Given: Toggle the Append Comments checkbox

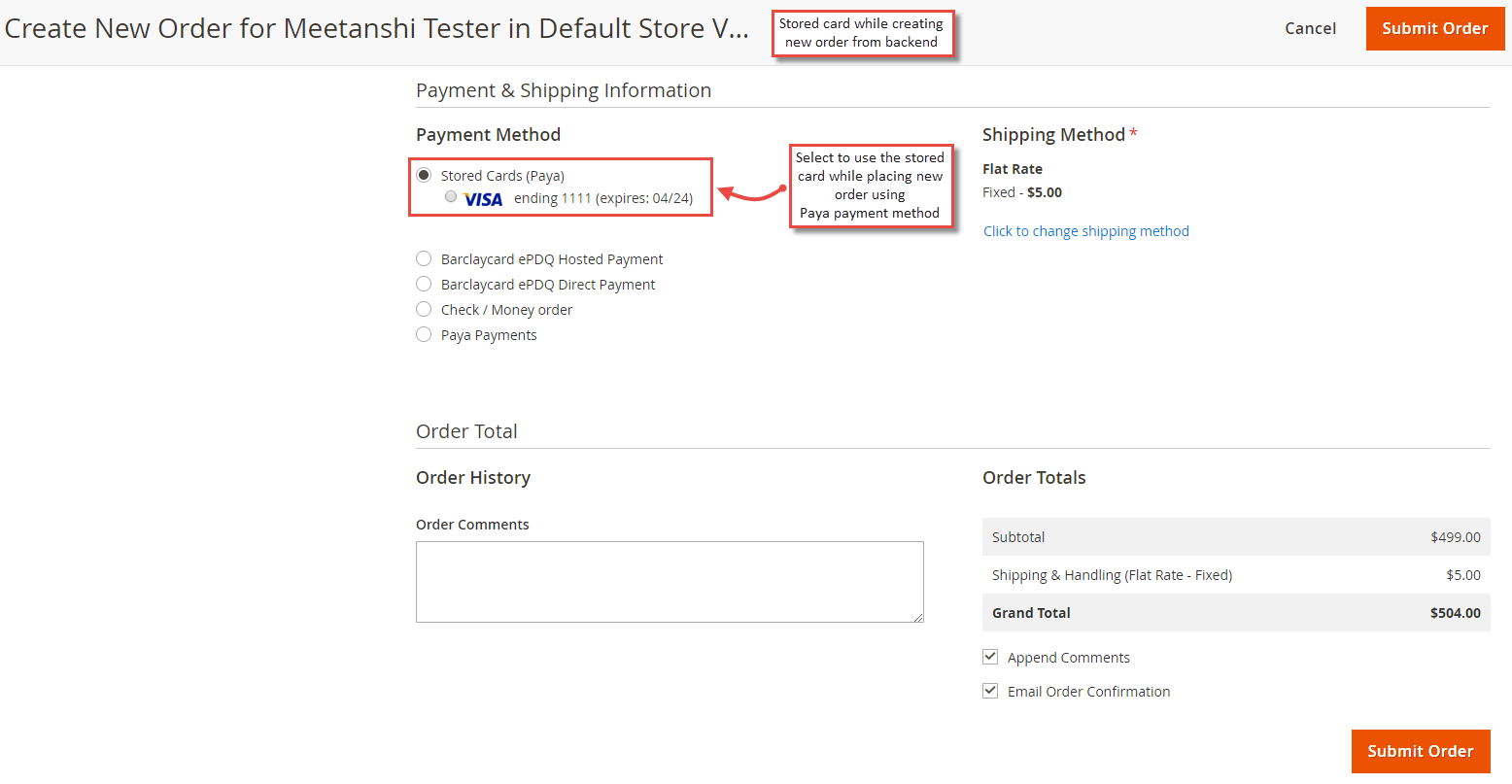Looking at the screenshot, I should 990,657.
